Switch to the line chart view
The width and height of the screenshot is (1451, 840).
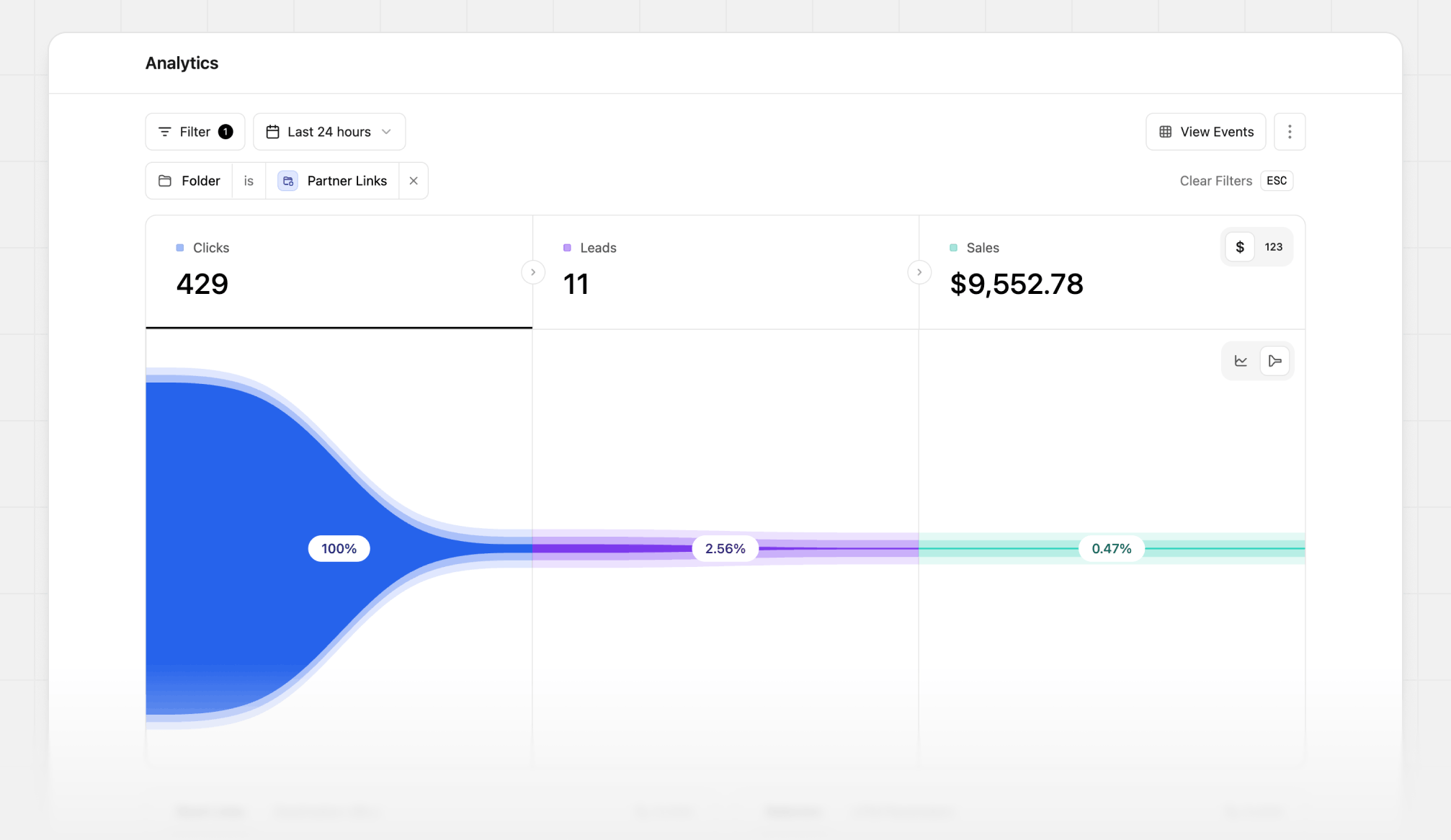click(x=1241, y=361)
